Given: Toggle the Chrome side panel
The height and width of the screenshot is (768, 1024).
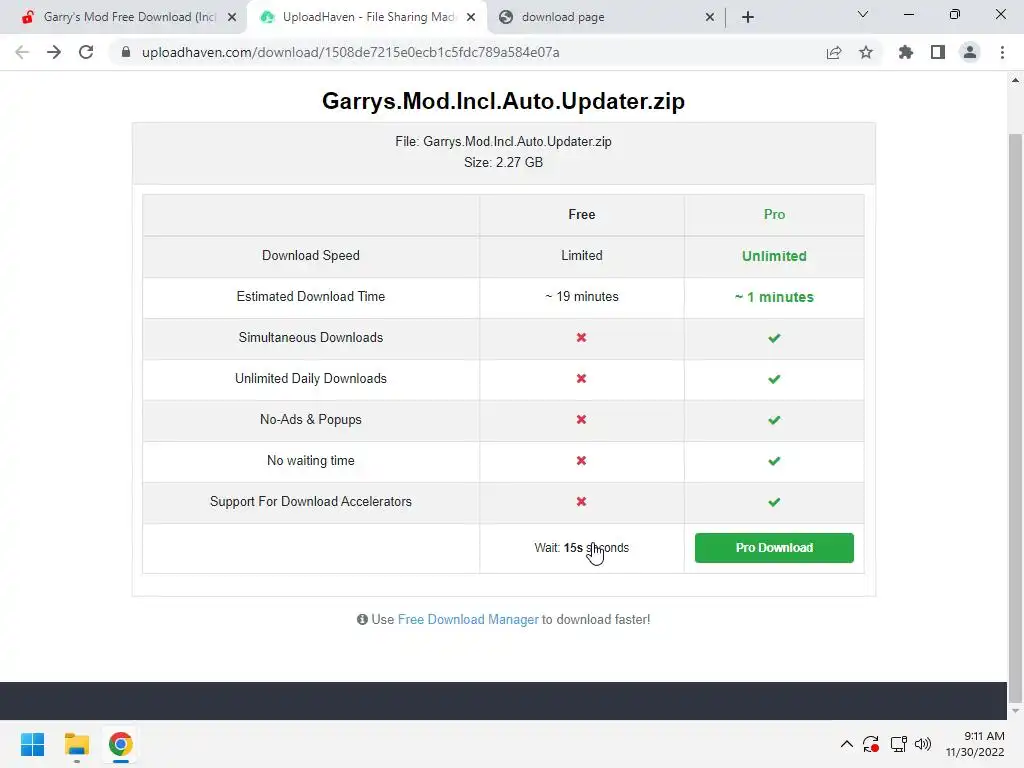Looking at the screenshot, I should (938, 52).
